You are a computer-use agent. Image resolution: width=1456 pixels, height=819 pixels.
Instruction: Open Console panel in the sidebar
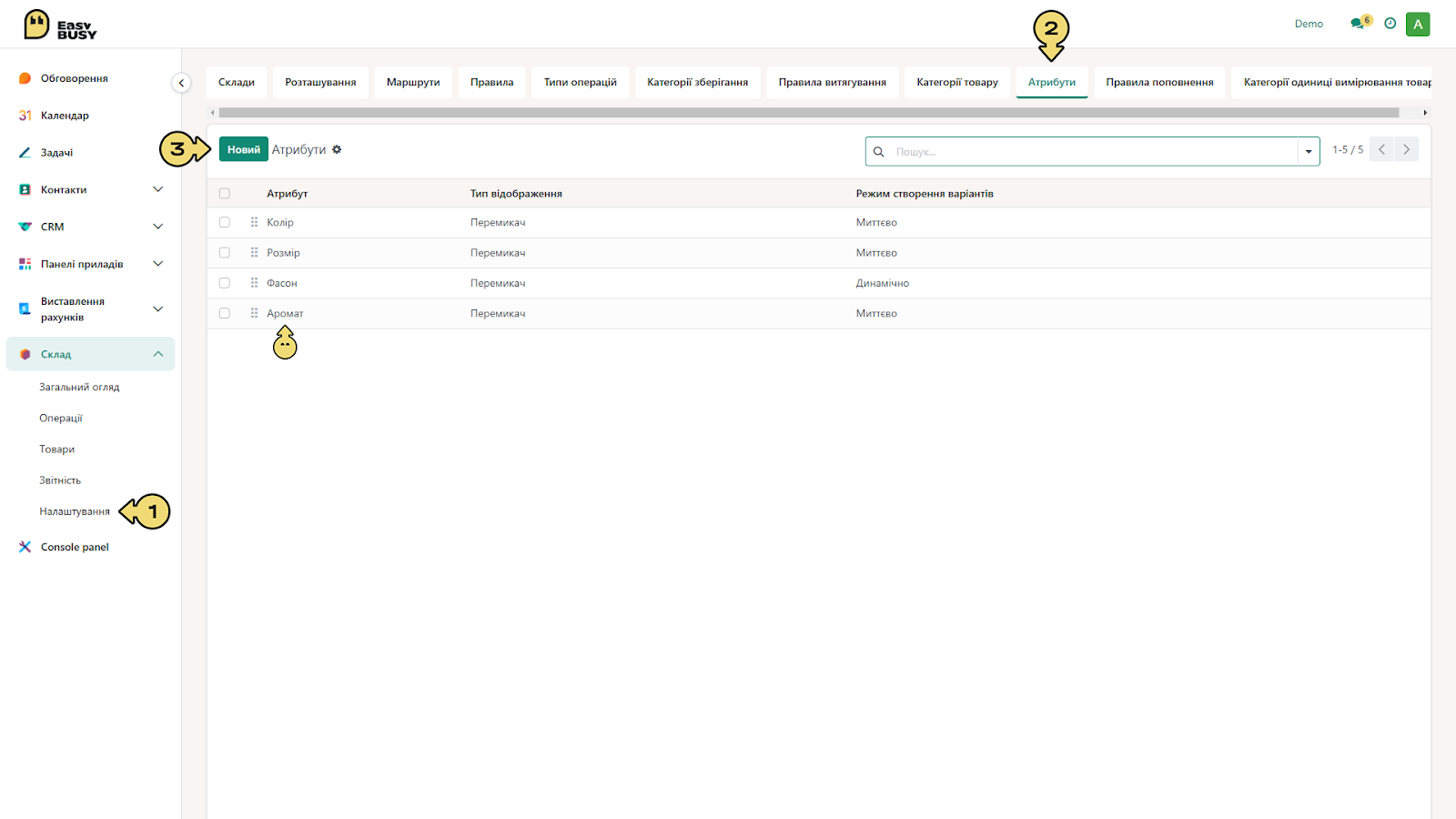[x=75, y=547]
